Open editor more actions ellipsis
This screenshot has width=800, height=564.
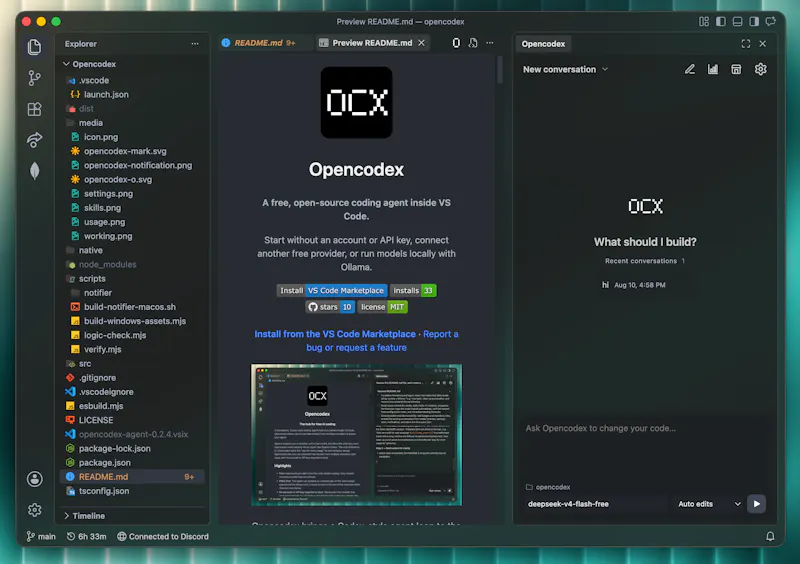490,43
